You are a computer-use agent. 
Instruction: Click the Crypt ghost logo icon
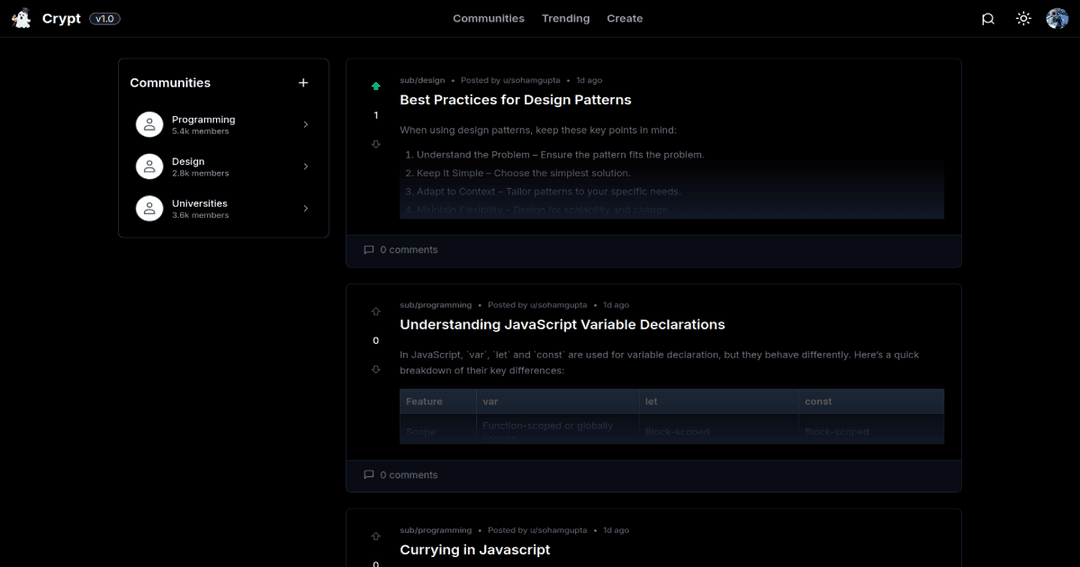21,18
